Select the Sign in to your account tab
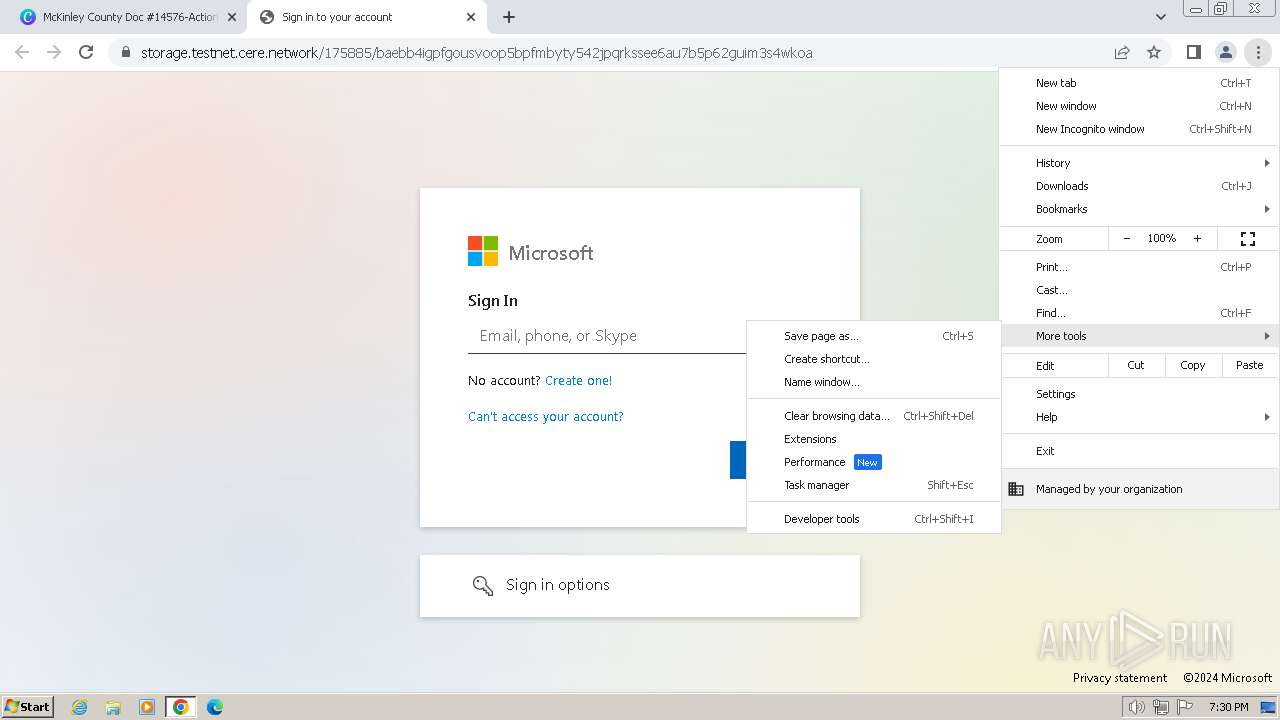This screenshot has height=720, width=1280. (366, 17)
